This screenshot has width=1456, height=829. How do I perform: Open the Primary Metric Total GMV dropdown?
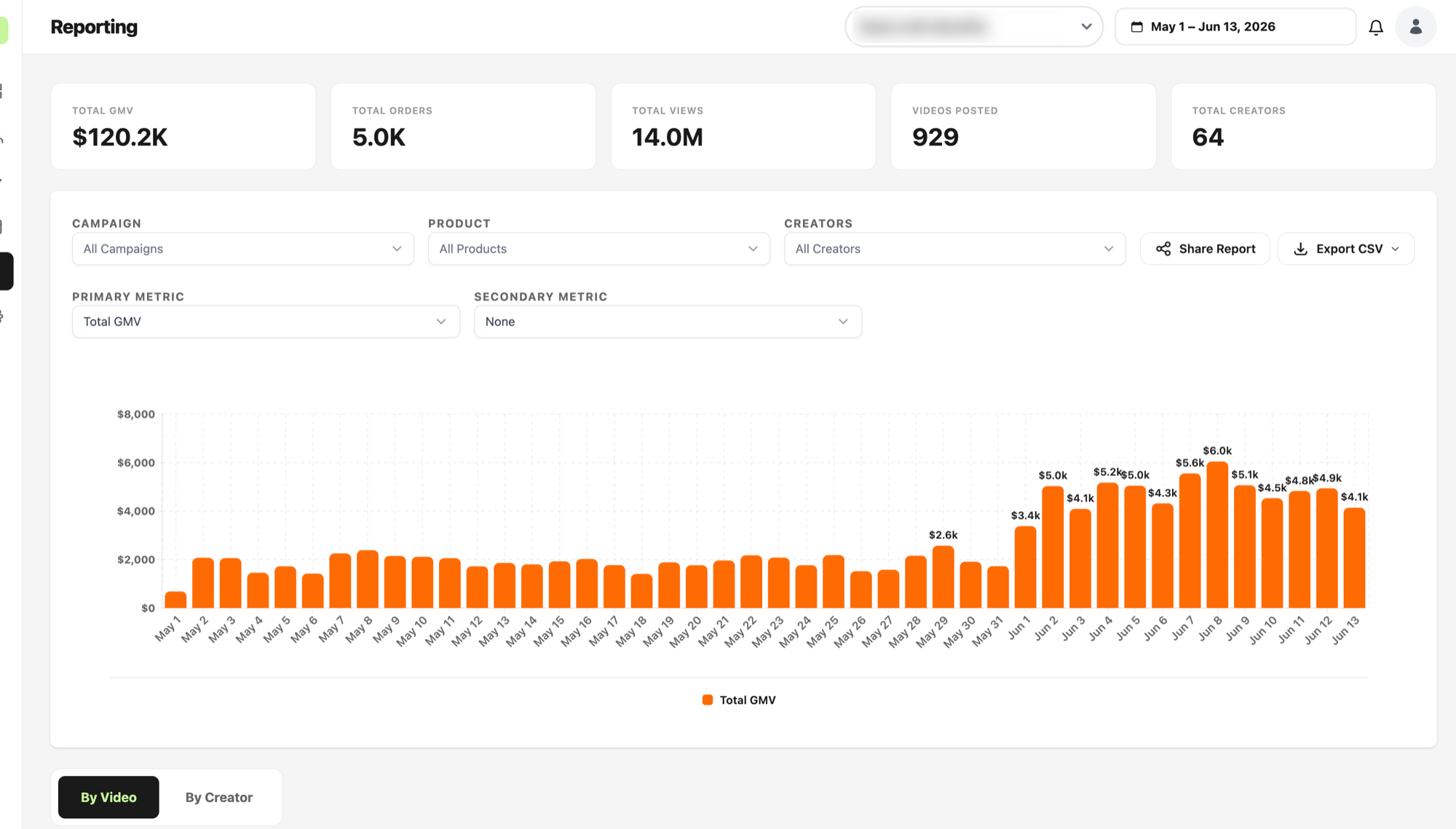click(x=266, y=322)
